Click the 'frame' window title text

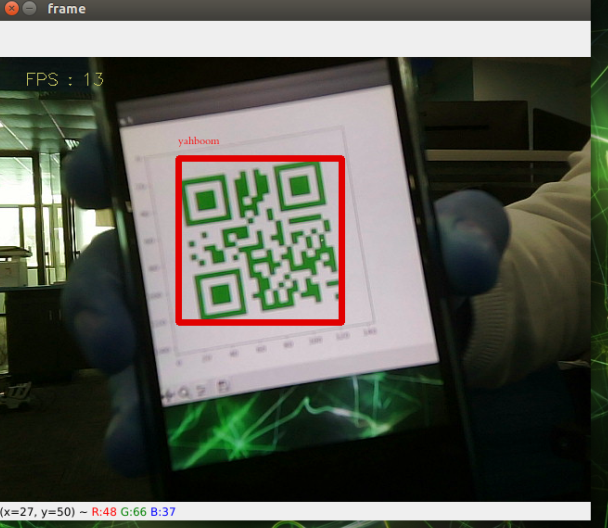click(x=66, y=9)
